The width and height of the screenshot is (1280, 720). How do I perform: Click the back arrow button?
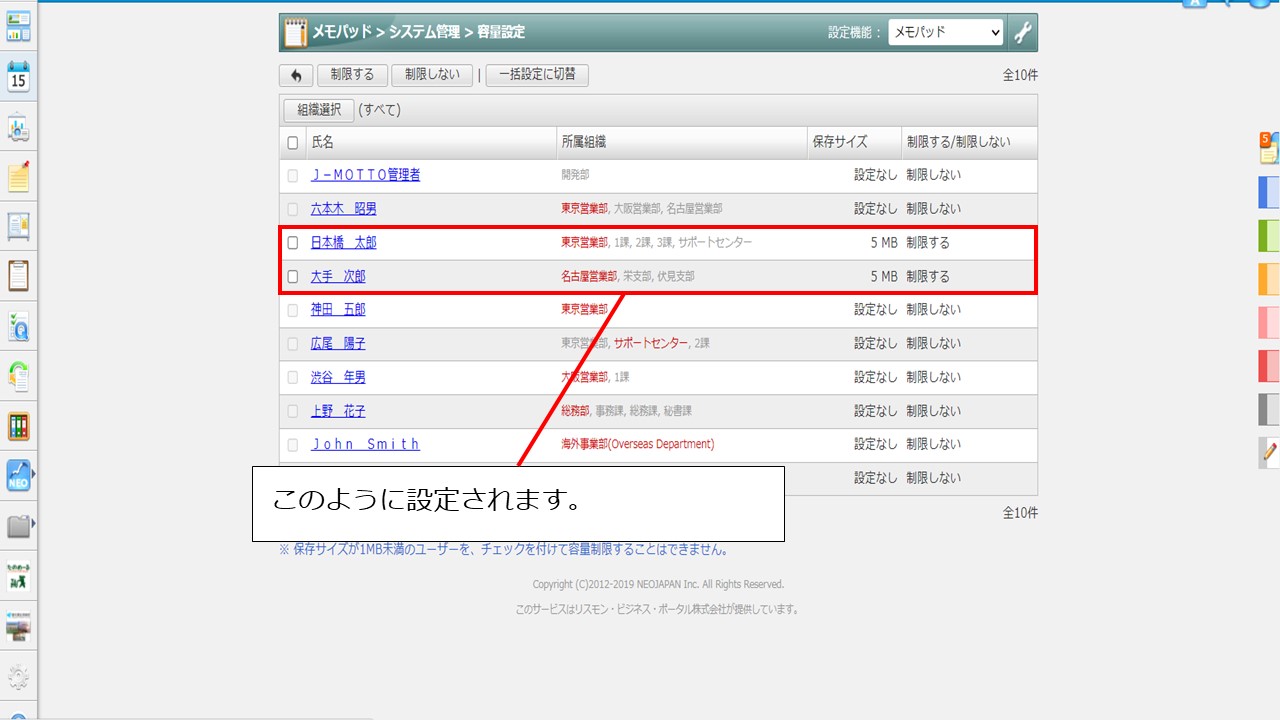295,75
